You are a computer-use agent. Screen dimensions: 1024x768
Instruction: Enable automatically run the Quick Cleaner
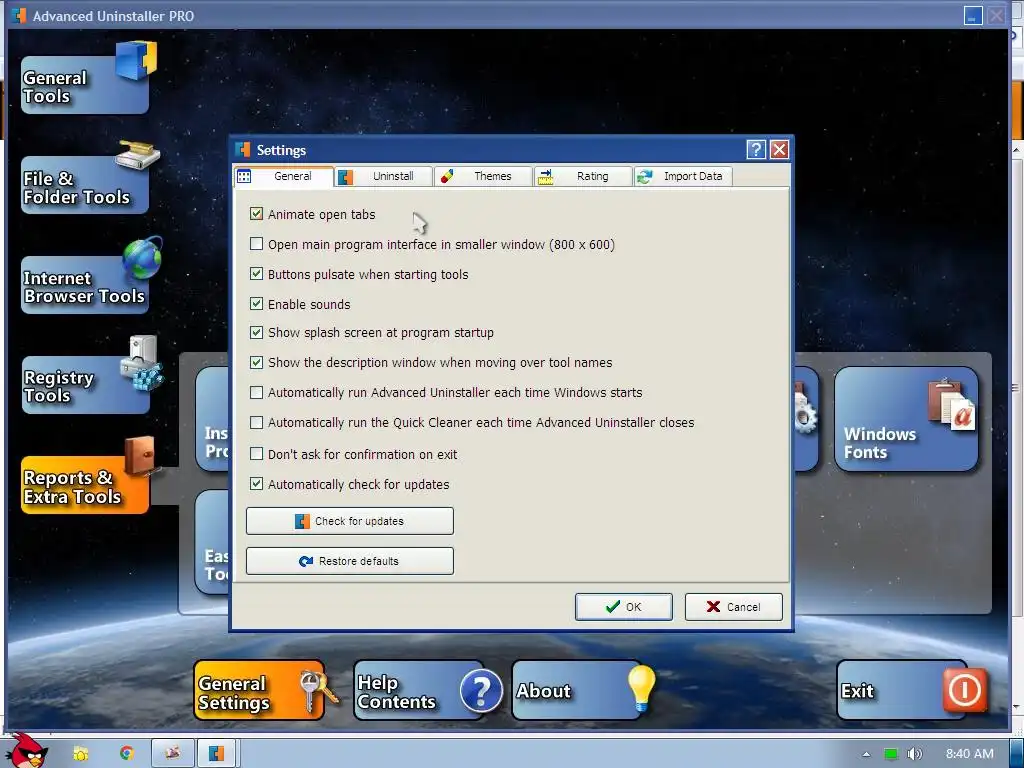[x=257, y=423]
